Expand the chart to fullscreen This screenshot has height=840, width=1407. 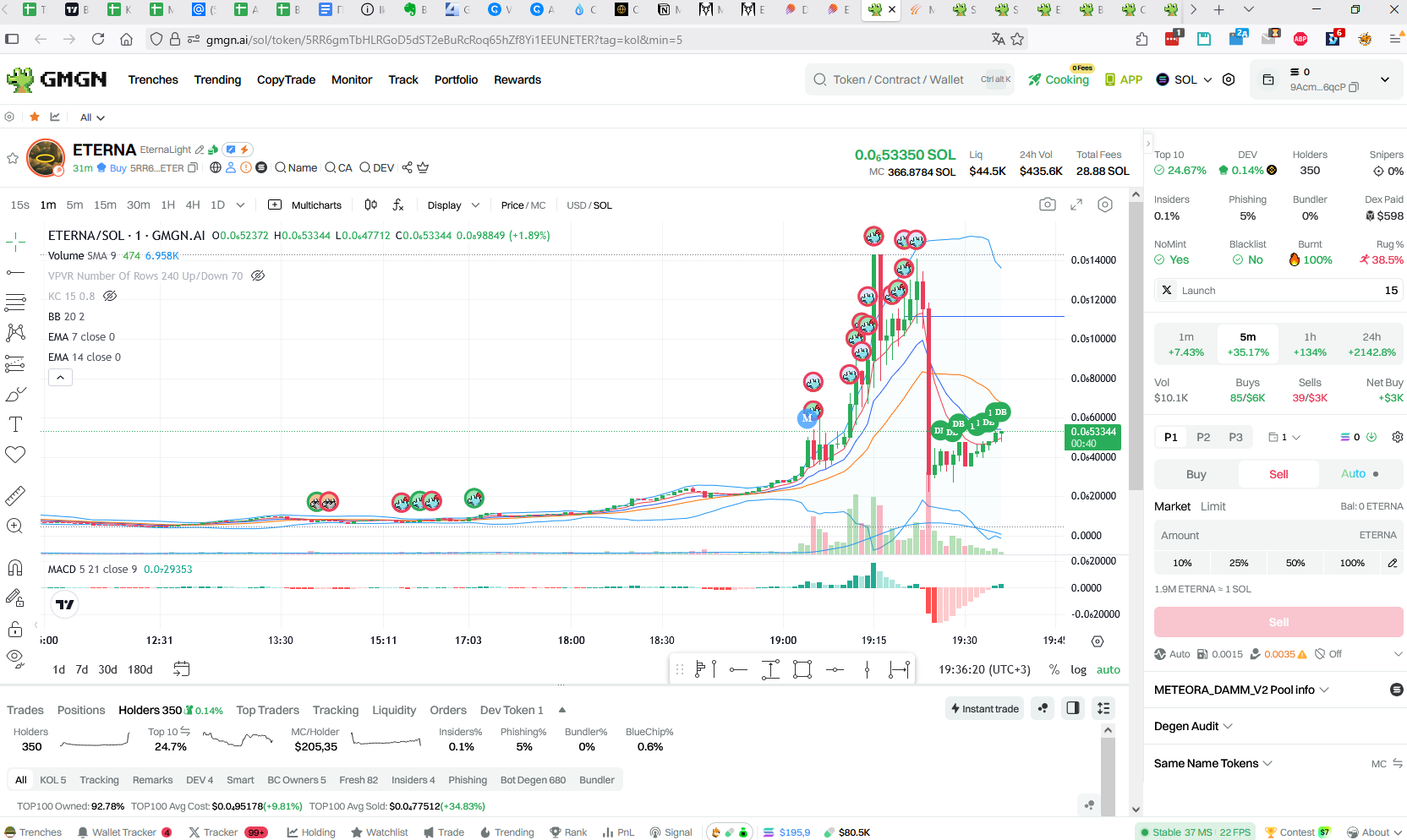(1076, 205)
